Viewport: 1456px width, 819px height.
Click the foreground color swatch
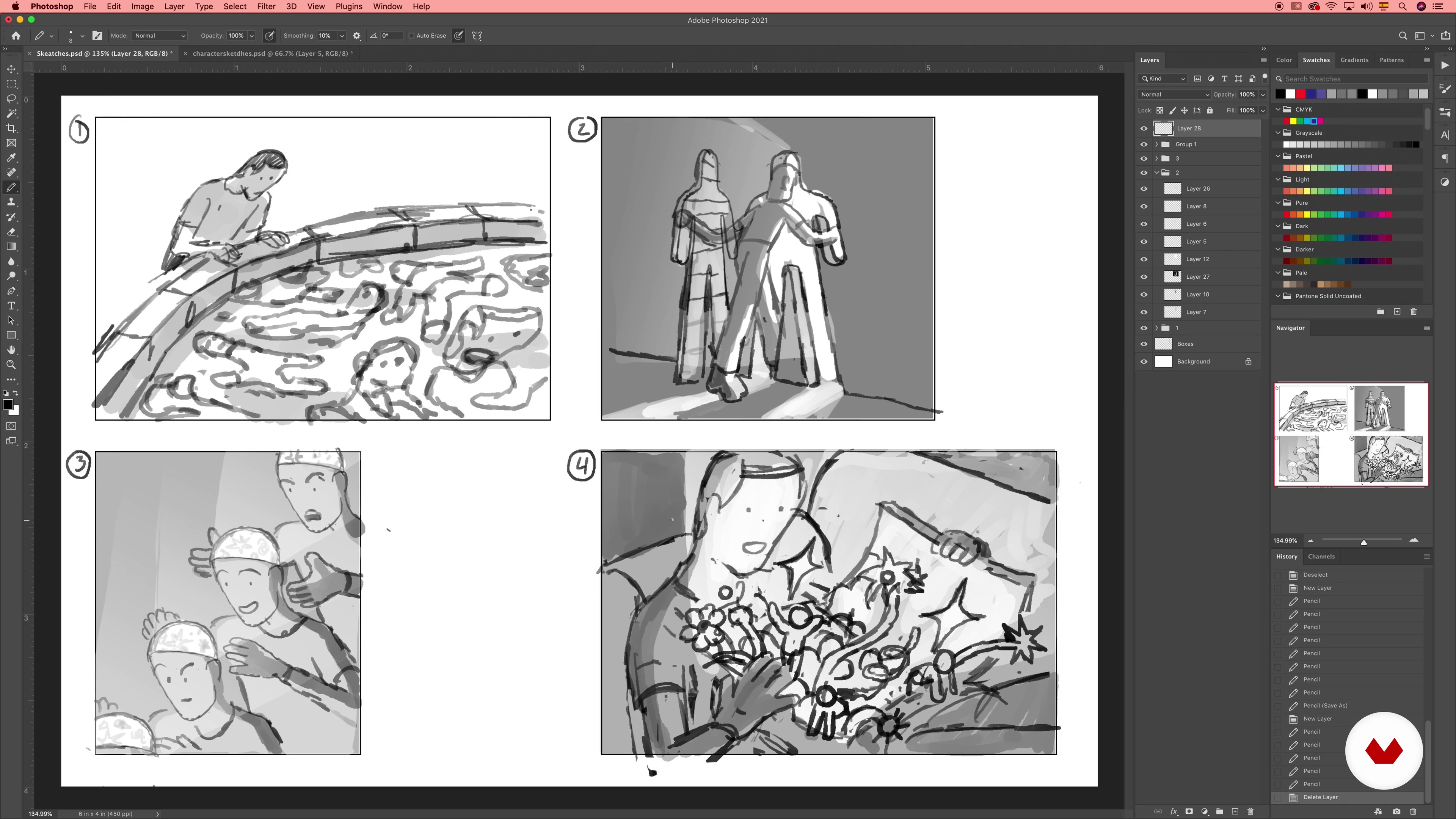coord(8,405)
